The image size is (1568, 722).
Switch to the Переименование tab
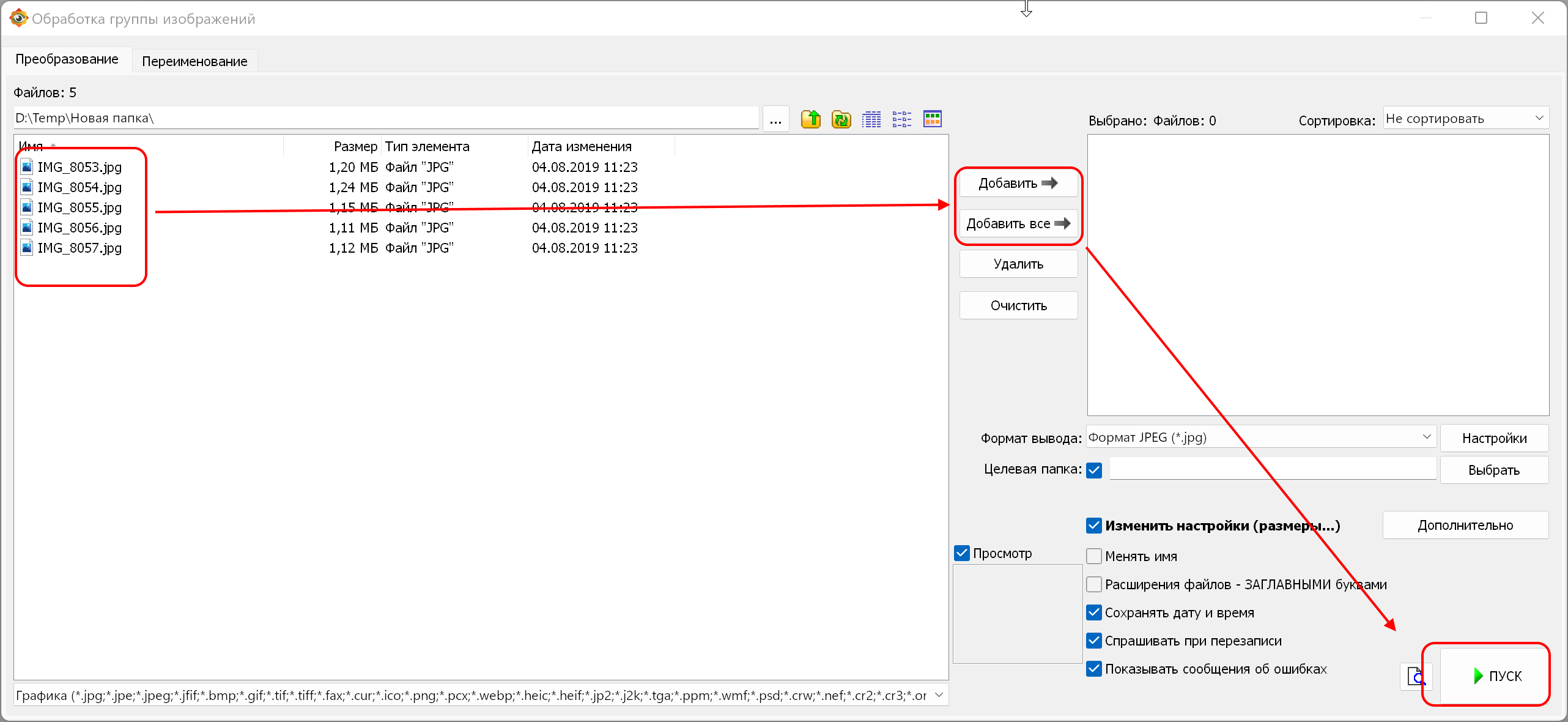click(194, 61)
